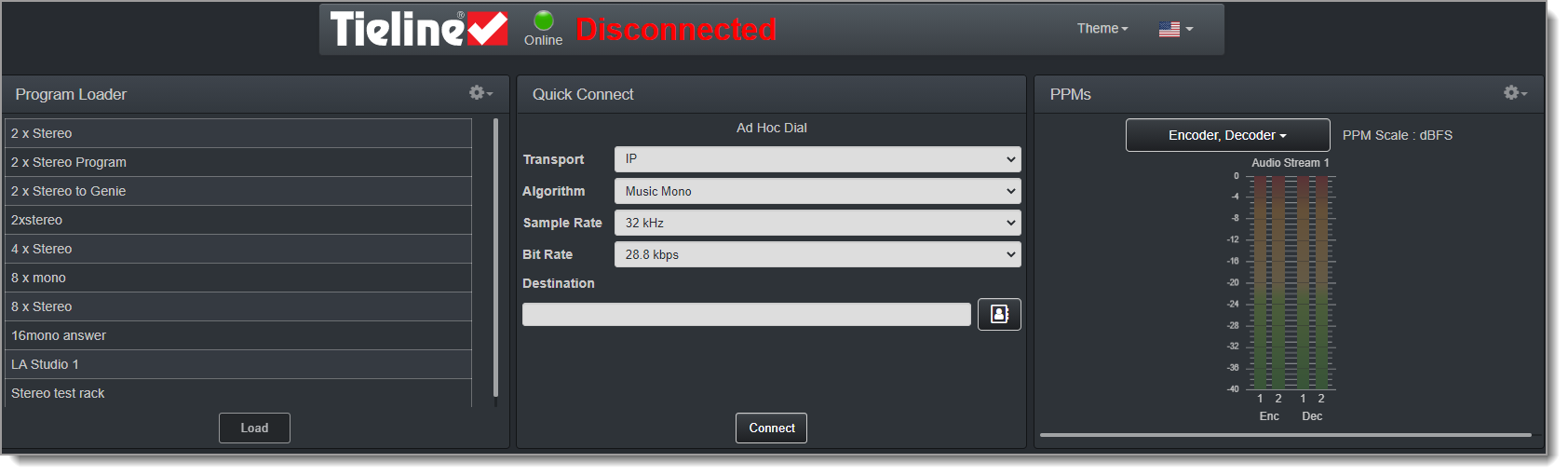The height and width of the screenshot is (476, 1568).
Task: Select the LA Studio 1 program
Action: (x=238, y=364)
